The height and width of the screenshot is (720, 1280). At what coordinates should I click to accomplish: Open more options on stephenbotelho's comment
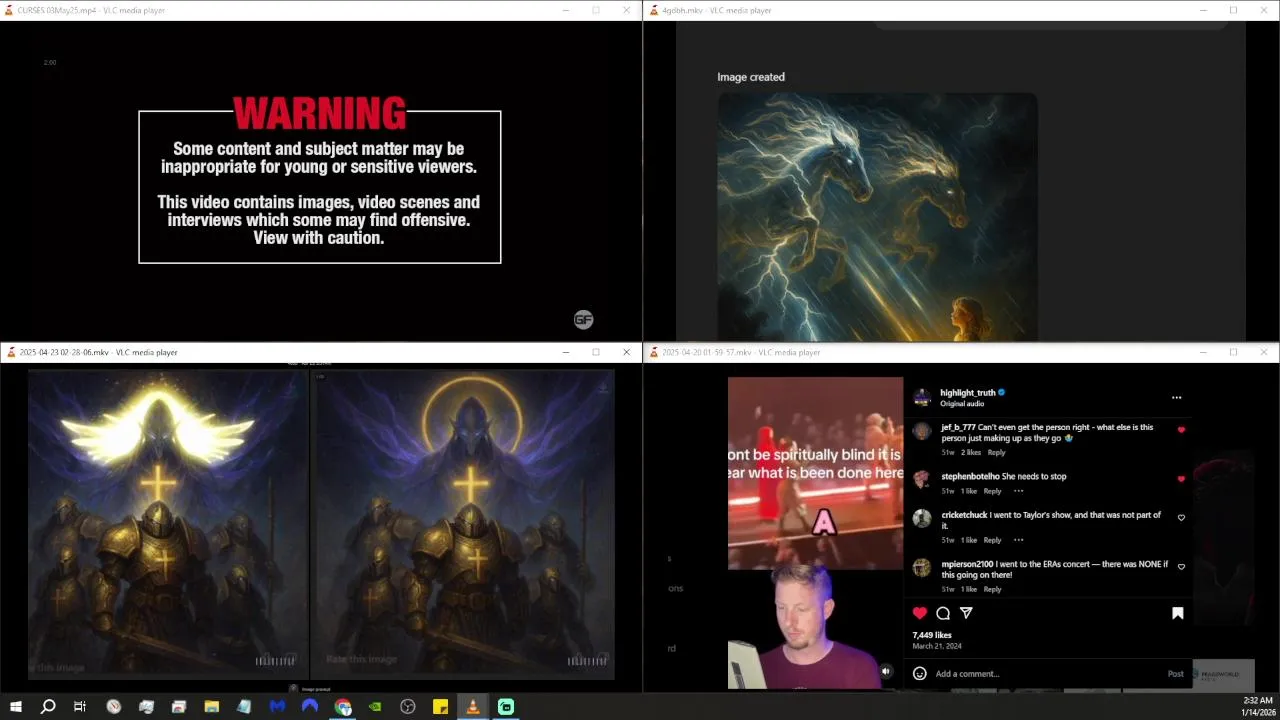pyautogui.click(x=1018, y=491)
